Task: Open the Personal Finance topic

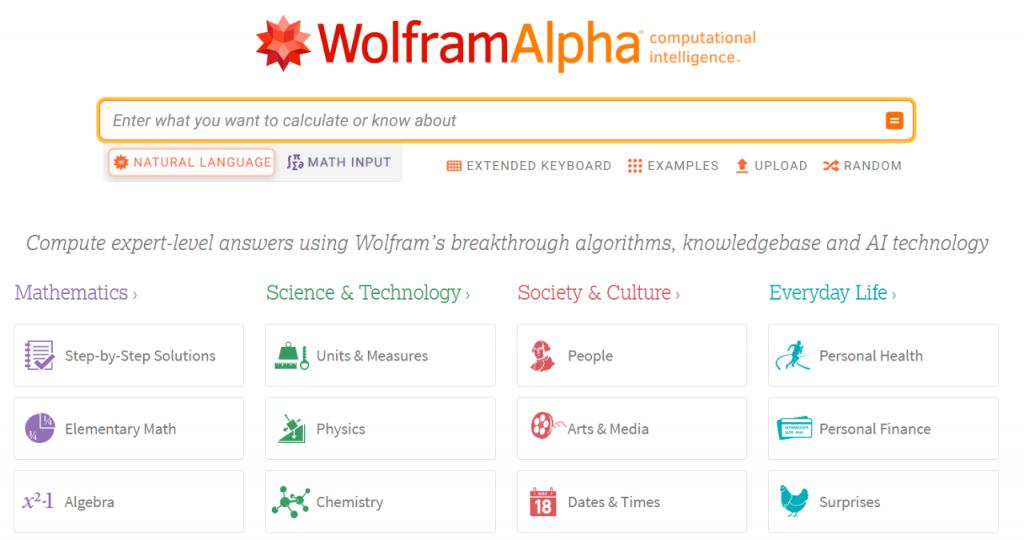Action: pyautogui.click(x=883, y=428)
